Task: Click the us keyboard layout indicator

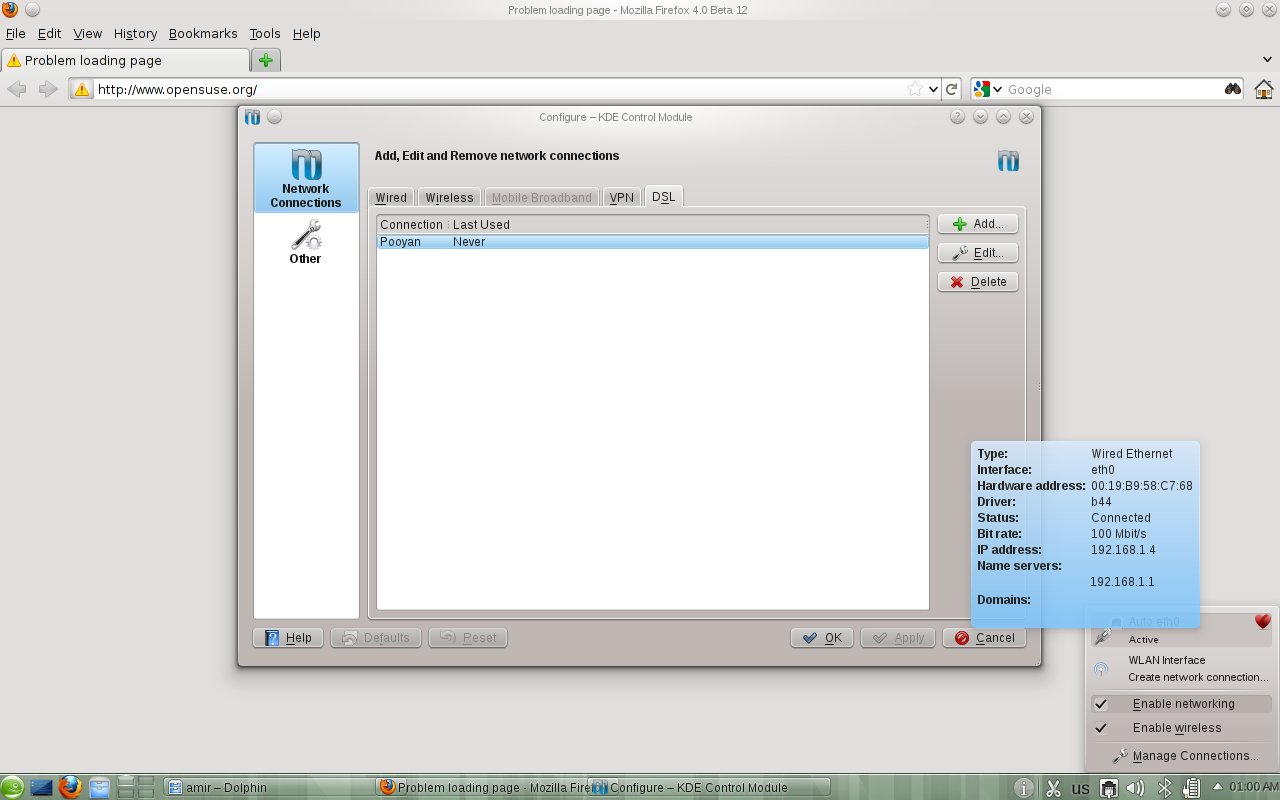Action: click(x=1080, y=789)
